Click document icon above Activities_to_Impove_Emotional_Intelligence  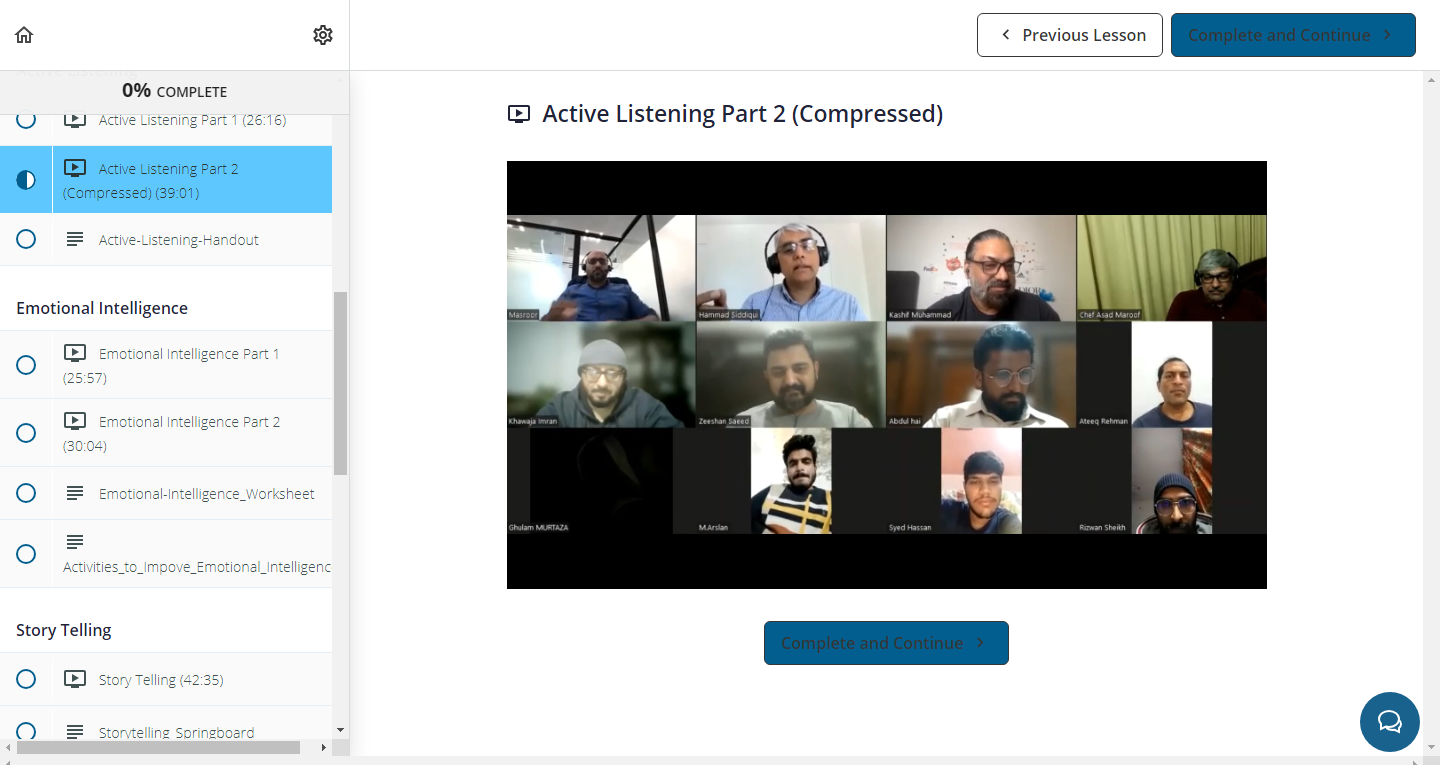click(x=75, y=542)
